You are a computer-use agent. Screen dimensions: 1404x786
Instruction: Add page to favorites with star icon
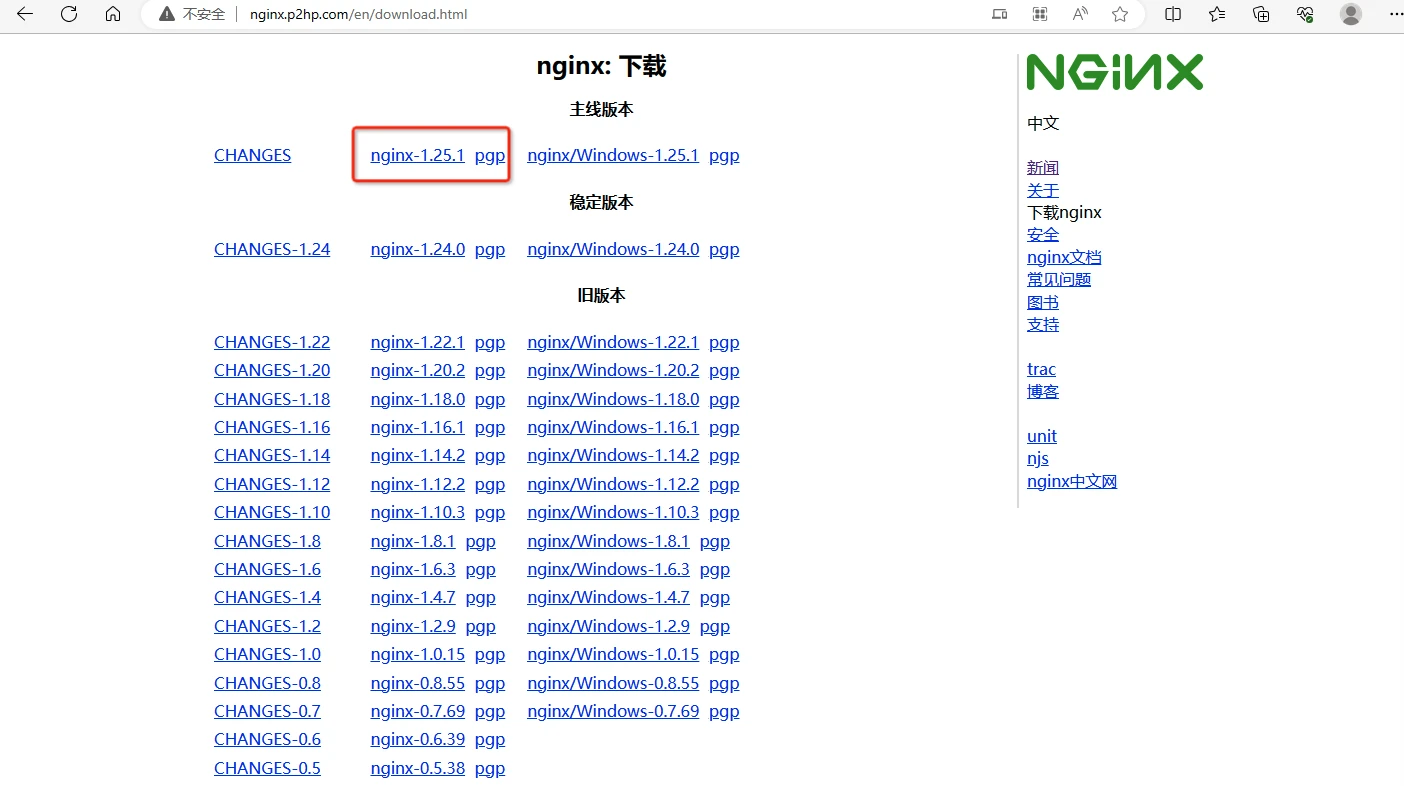pos(1120,14)
